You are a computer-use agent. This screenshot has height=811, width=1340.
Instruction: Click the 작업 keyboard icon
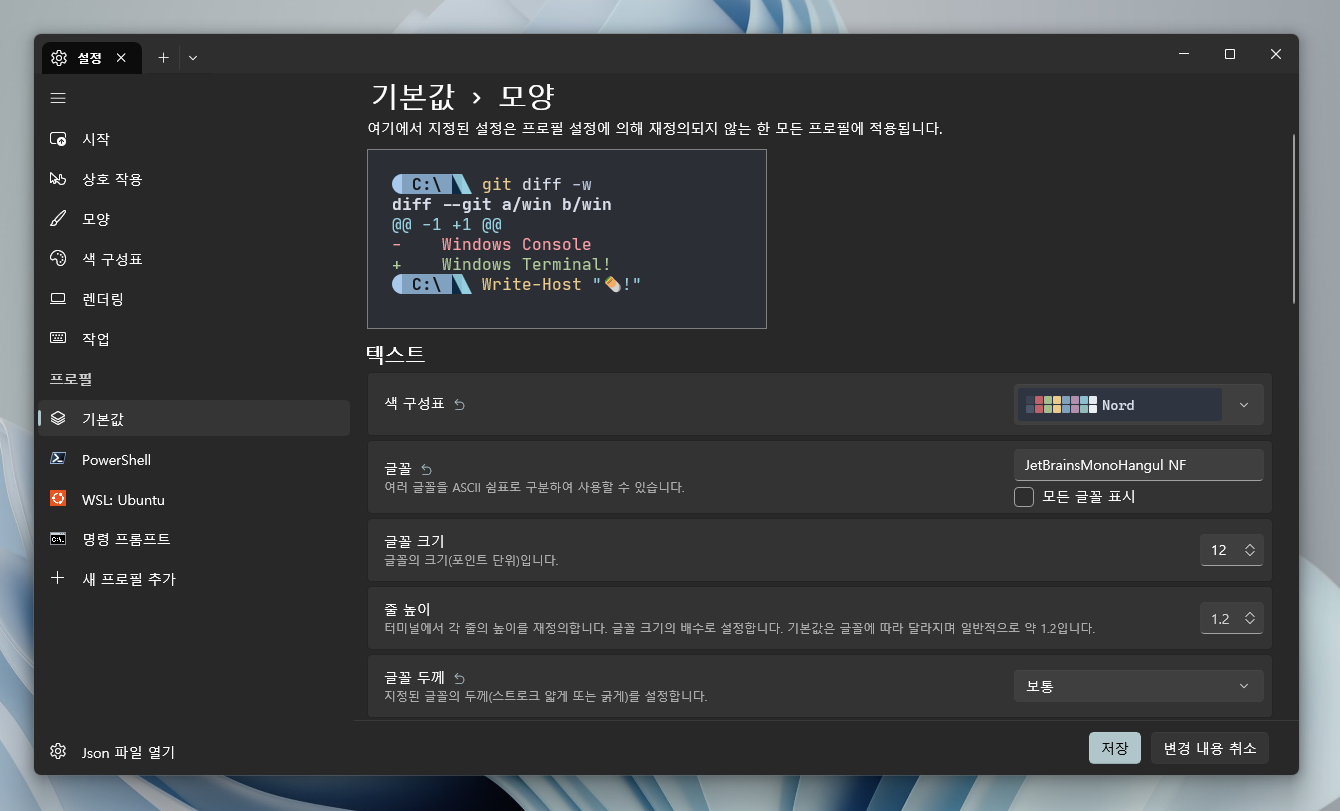pyautogui.click(x=58, y=339)
